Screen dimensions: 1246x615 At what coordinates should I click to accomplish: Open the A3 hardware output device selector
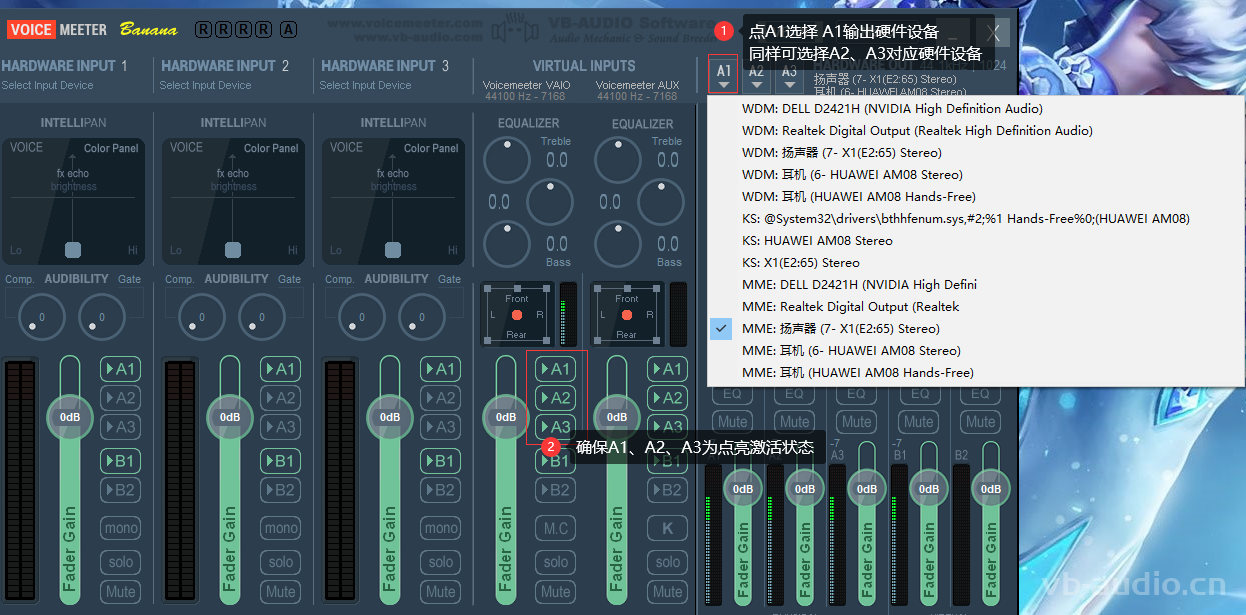point(789,75)
